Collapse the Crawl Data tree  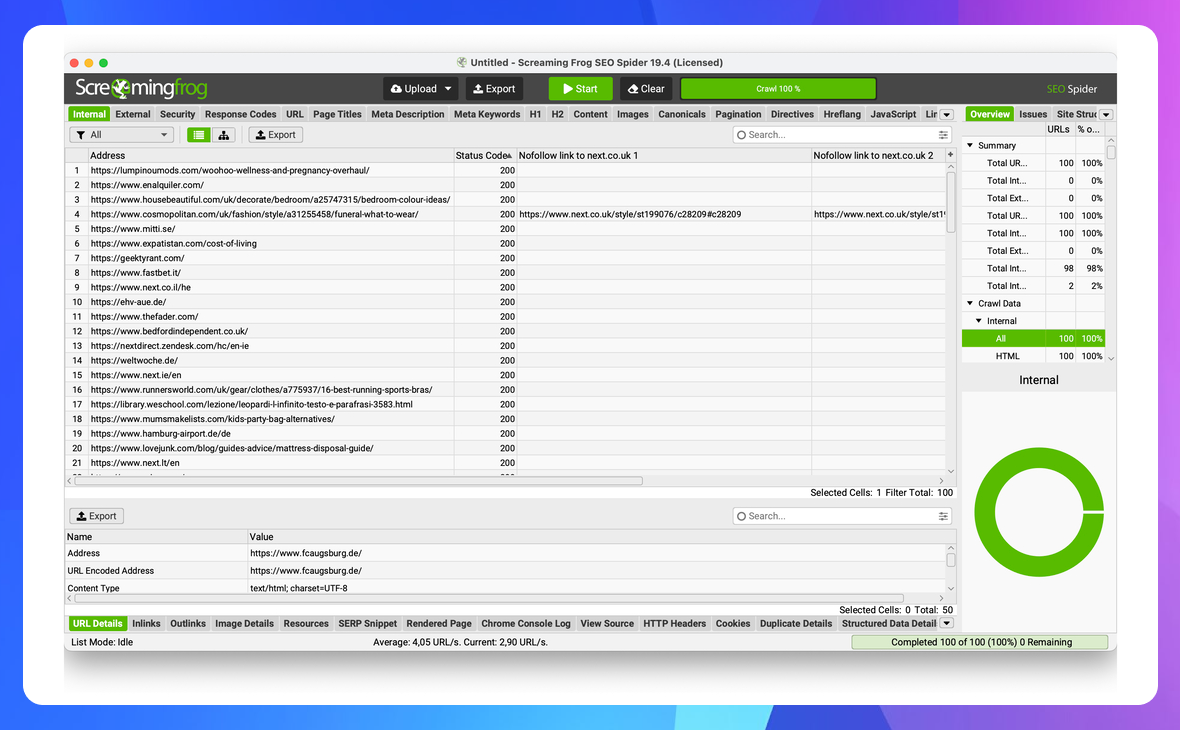970,304
